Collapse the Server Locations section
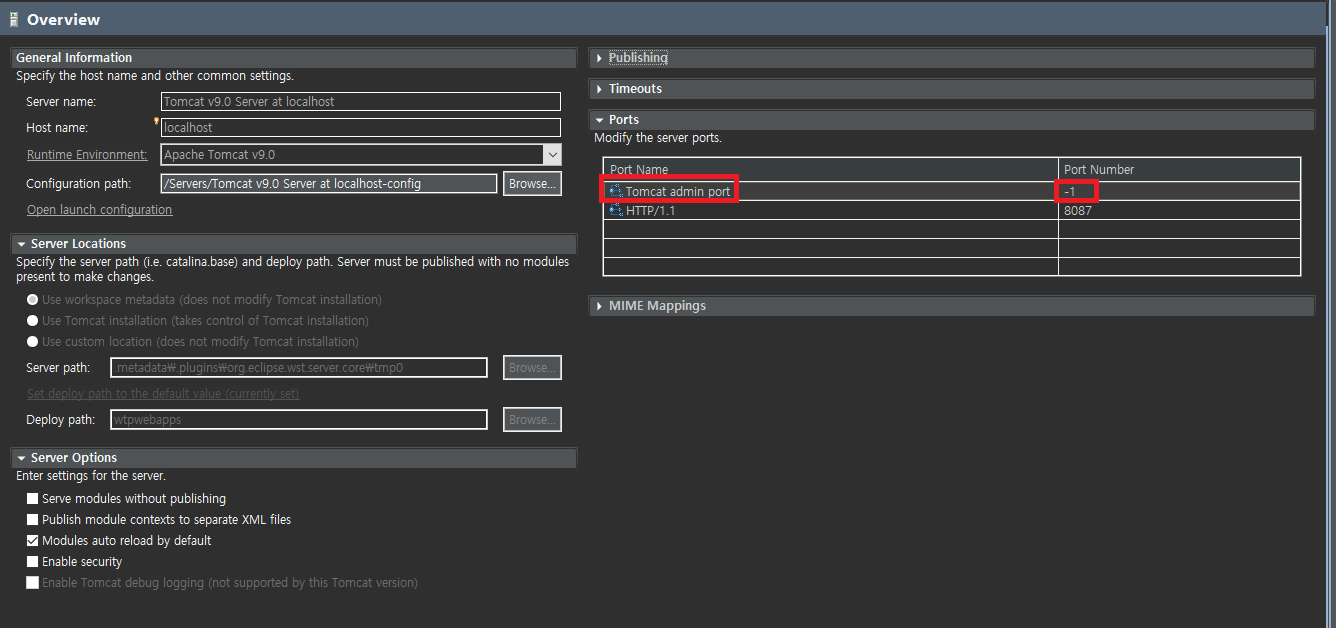Screen dimensions: 1336x628 pyautogui.click(x=21, y=244)
